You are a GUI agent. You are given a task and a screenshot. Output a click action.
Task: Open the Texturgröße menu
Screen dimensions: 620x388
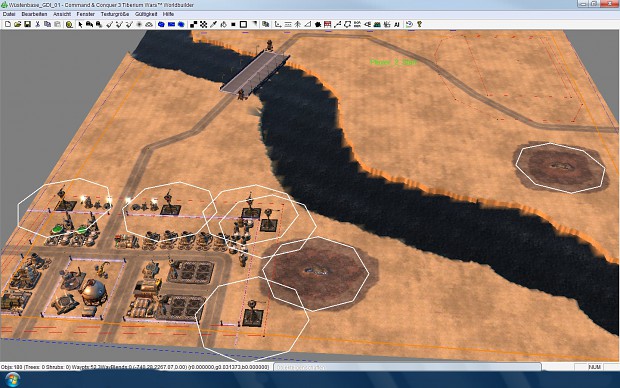click(x=115, y=14)
